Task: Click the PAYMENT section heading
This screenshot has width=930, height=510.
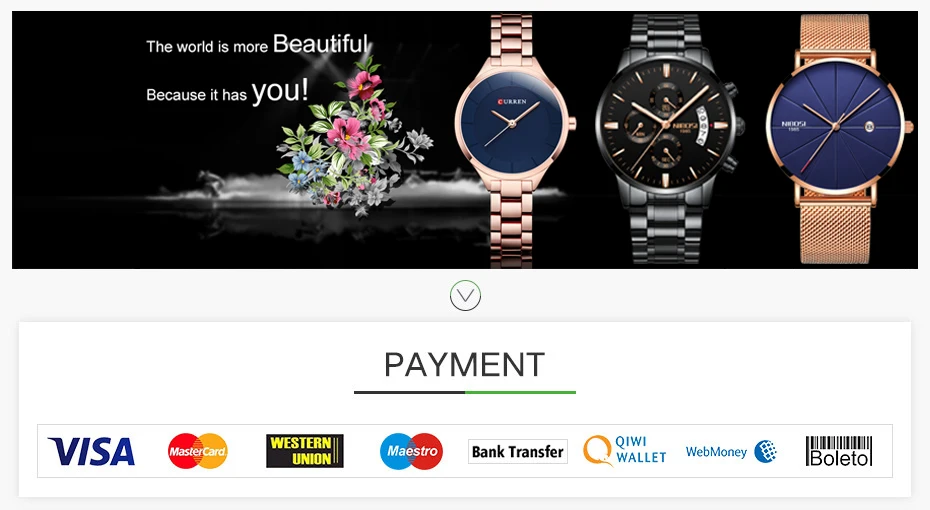Action: coord(464,365)
